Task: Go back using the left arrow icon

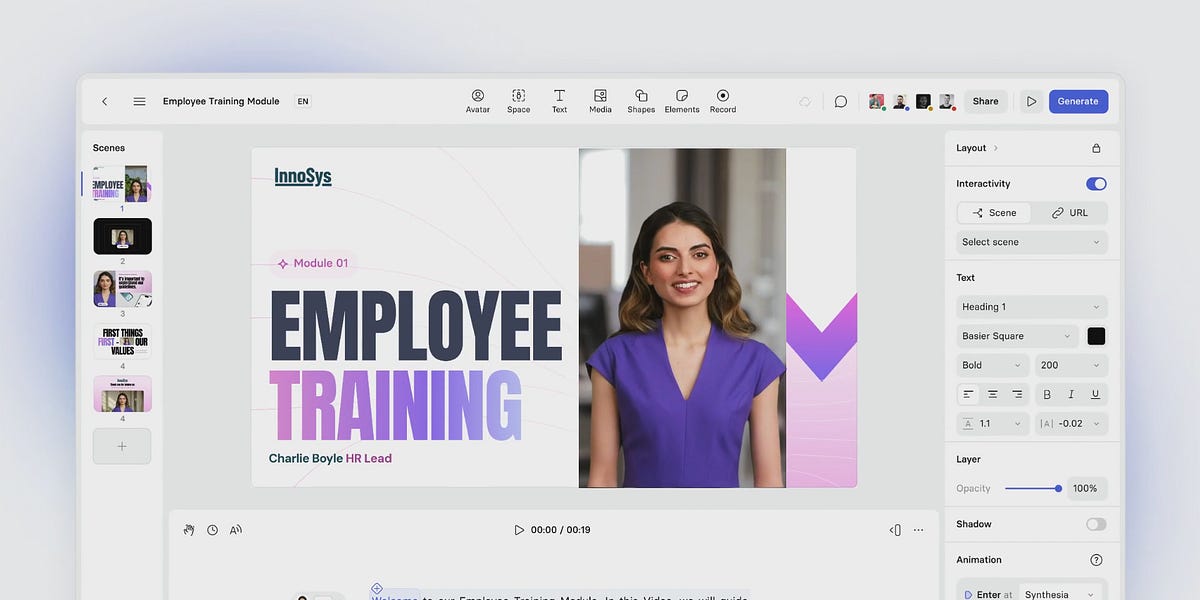Action: [x=104, y=101]
